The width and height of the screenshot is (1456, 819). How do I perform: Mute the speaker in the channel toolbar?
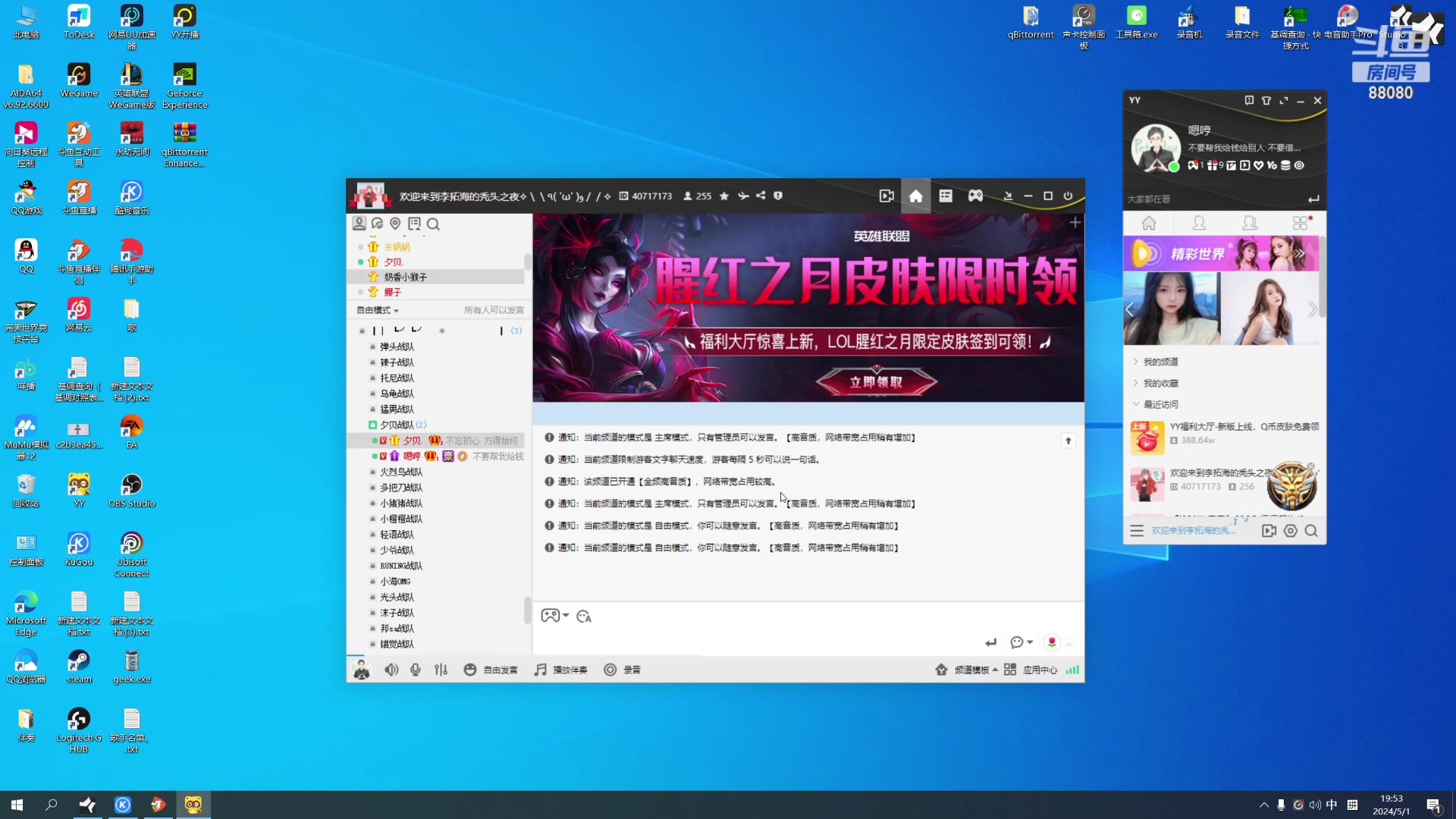391,670
